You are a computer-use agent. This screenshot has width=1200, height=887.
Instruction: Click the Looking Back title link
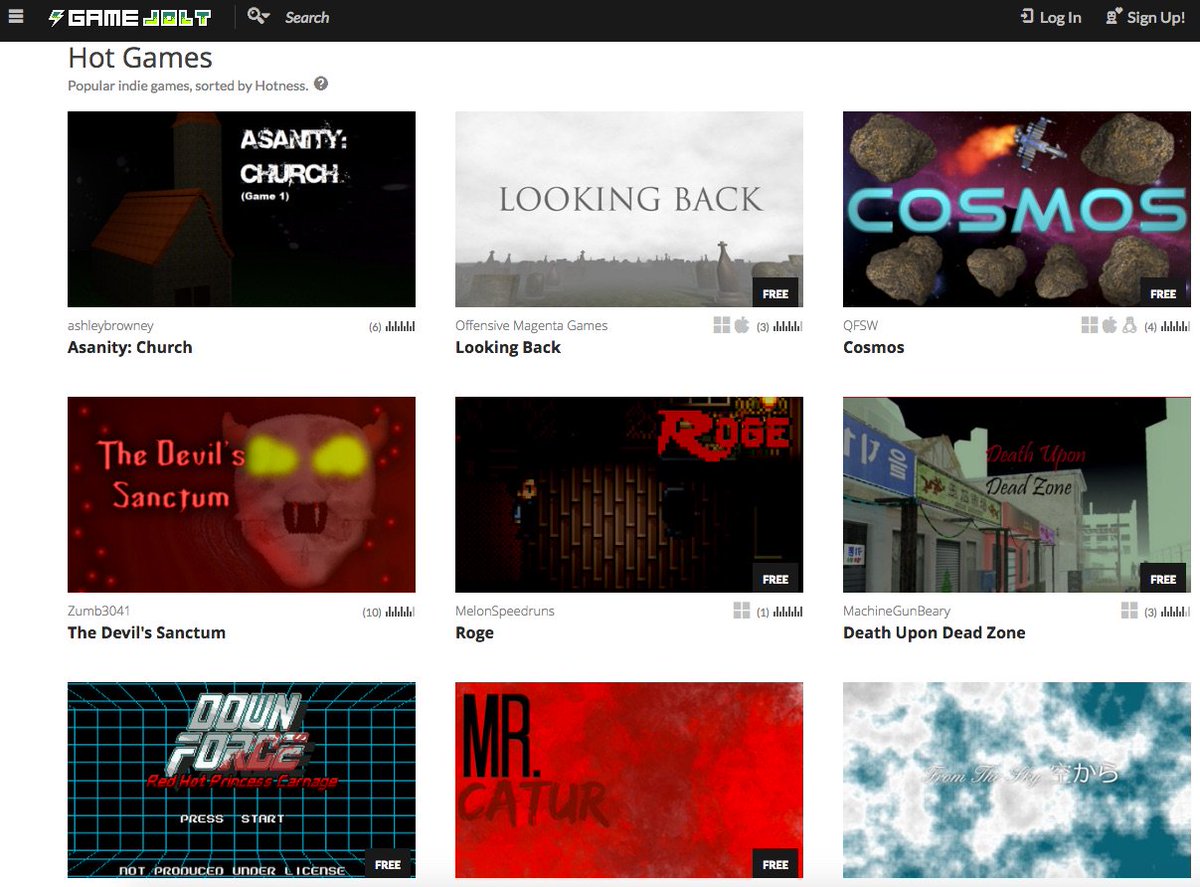[508, 348]
